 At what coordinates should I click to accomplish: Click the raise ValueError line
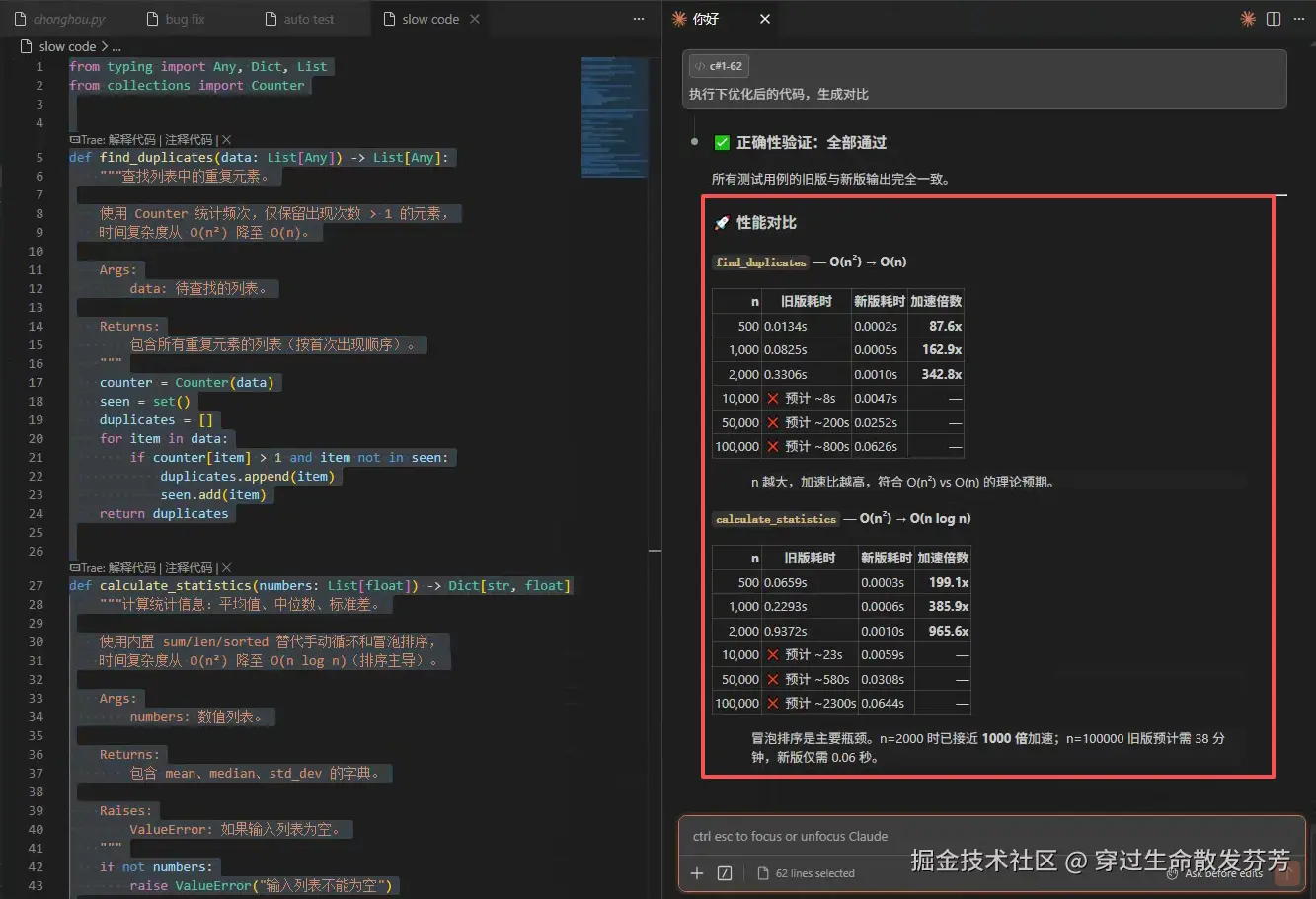pos(261,886)
